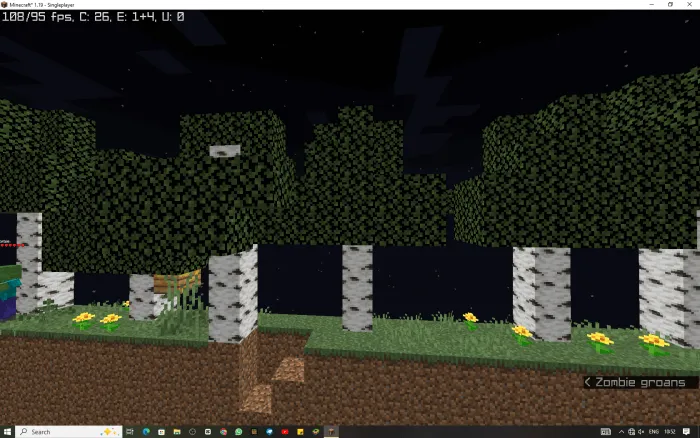Open the blue bird taskbar app
The height and width of the screenshot is (438, 700).
coord(269,432)
